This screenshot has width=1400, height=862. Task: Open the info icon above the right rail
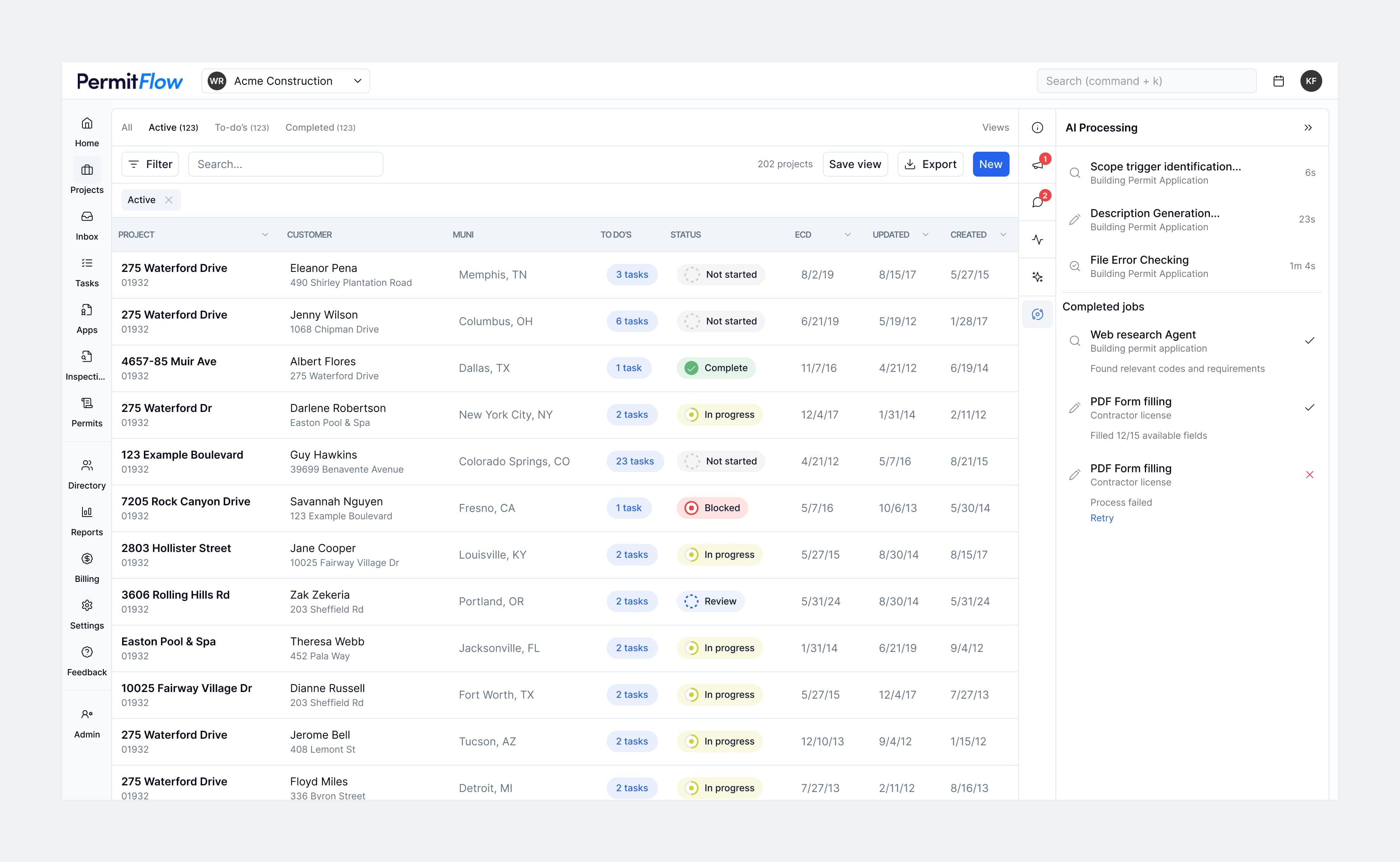point(1037,127)
